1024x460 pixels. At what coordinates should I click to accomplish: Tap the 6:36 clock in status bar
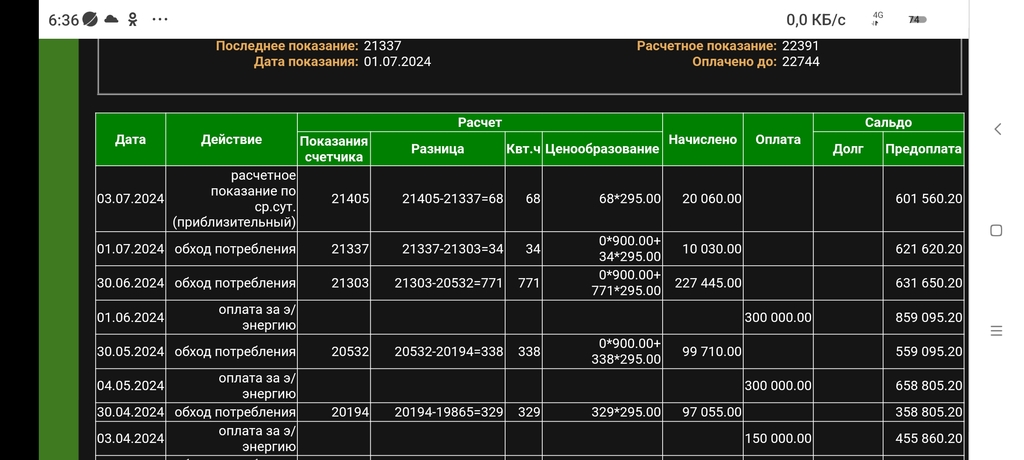pos(63,20)
